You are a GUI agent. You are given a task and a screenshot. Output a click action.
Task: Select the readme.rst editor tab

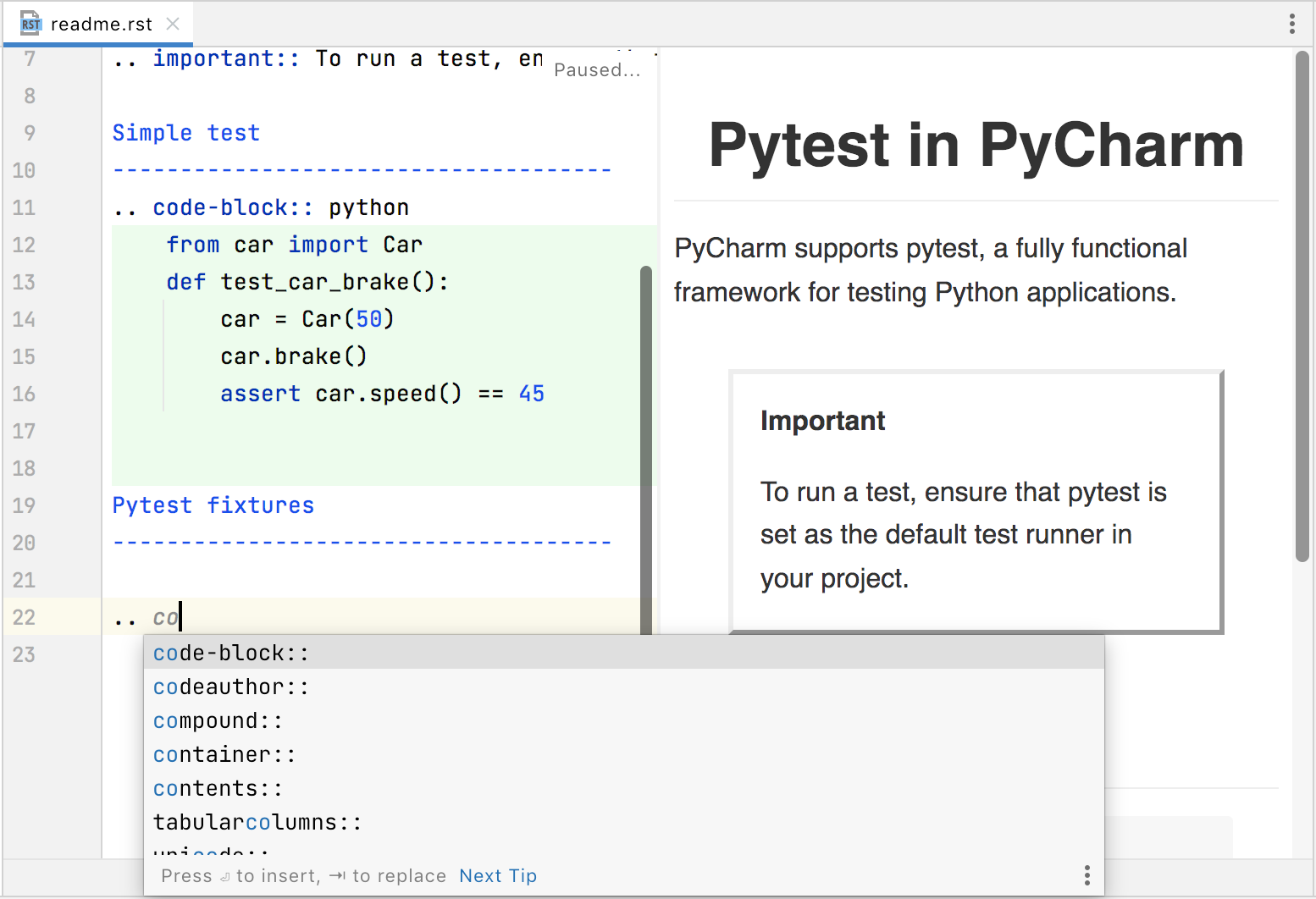pyautogui.click(x=101, y=24)
